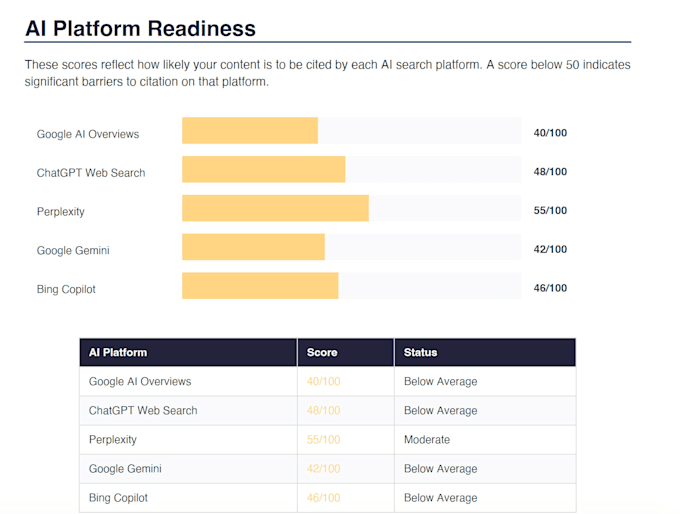Screen dimensions: 680x514
Task: Click the Bing Copilot progress bar
Action: [x=352, y=285]
